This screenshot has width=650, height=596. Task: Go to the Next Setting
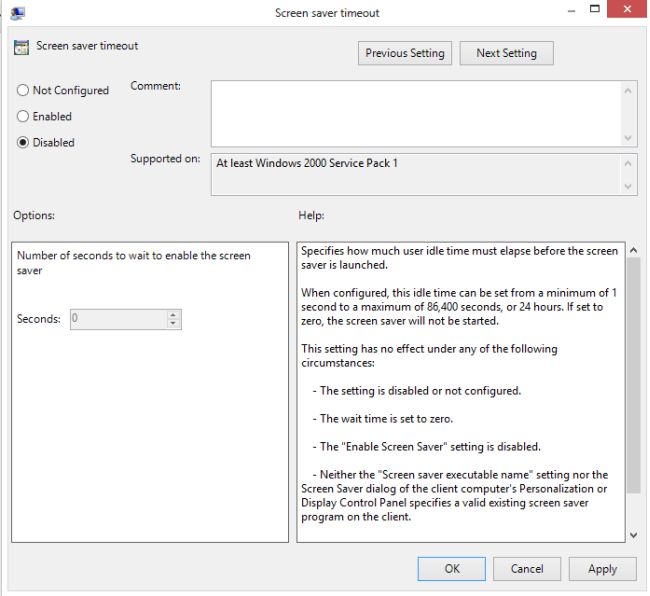coord(506,53)
